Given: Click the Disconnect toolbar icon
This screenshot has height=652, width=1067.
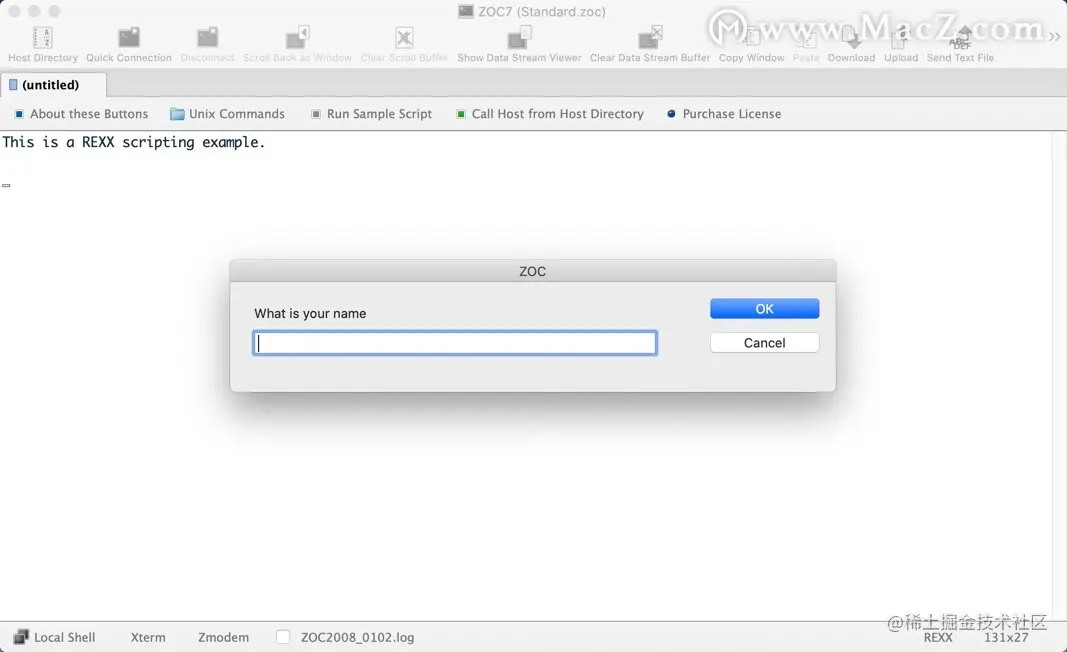Looking at the screenshot, I should [208, 37].
